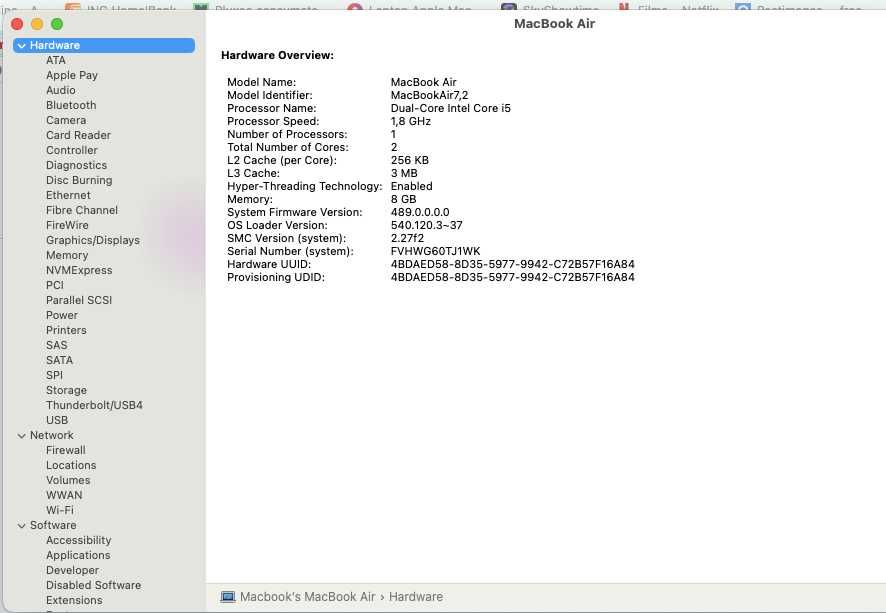
Task: Open the Apple Pay sidebar entry
Action: tap(72, 75)
